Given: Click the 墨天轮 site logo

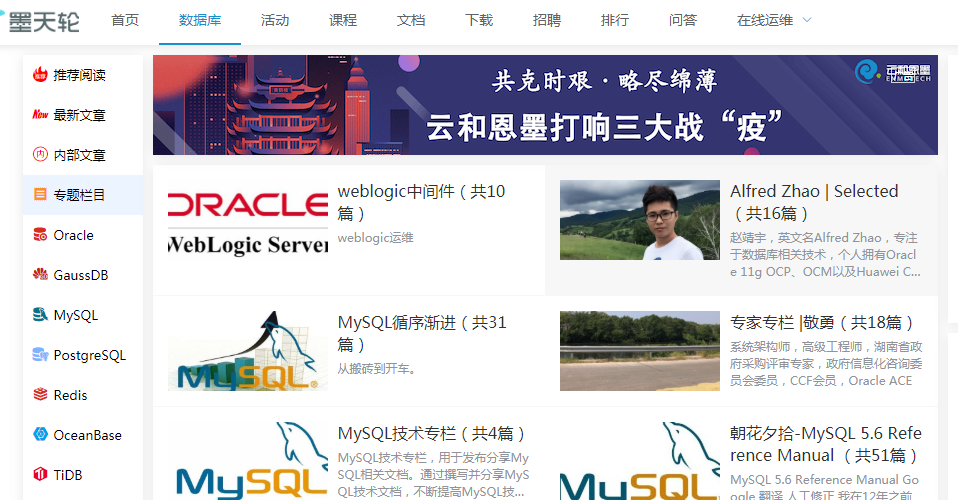Looking at the screenshot, I should point(42,21).
